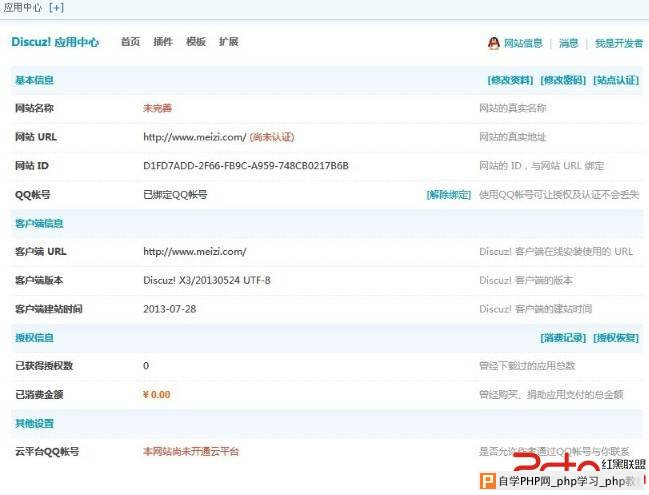Go to 首页 in navigation
The image size is (649, 495).
click(x=130, y=41)
